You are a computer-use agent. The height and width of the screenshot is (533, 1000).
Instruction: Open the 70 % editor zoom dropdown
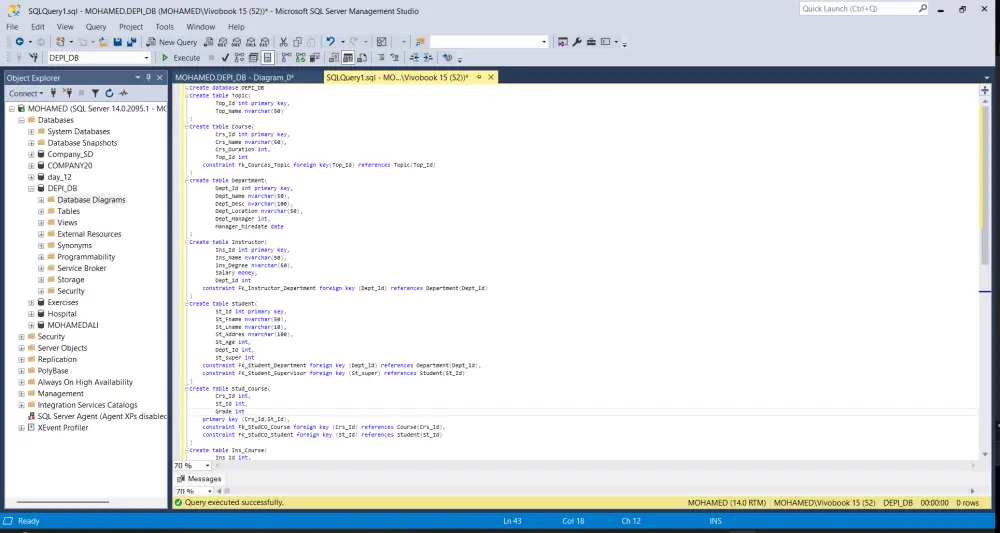tap(208, 466)
